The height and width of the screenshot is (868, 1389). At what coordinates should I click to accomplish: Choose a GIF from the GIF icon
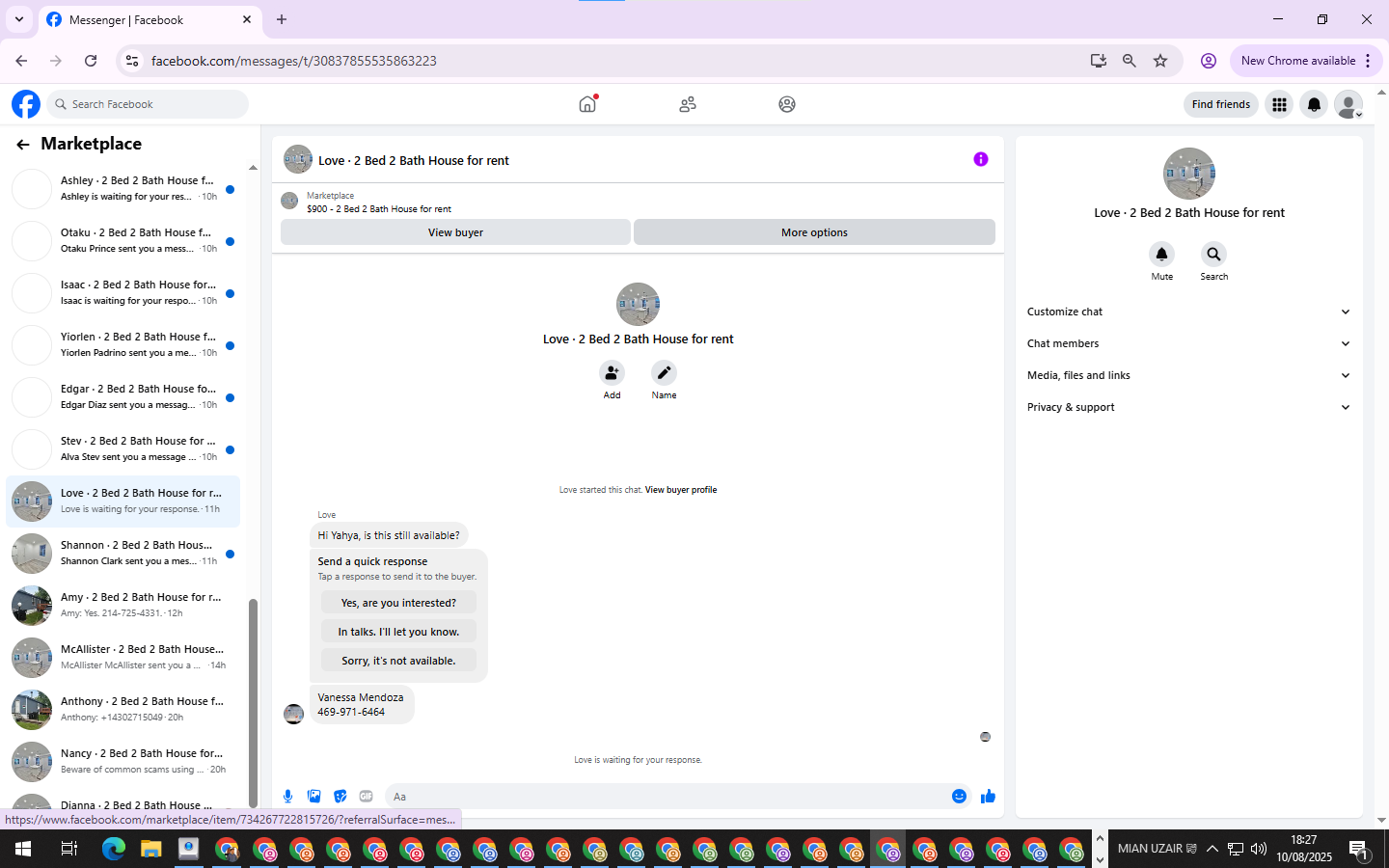click(366, 797)
